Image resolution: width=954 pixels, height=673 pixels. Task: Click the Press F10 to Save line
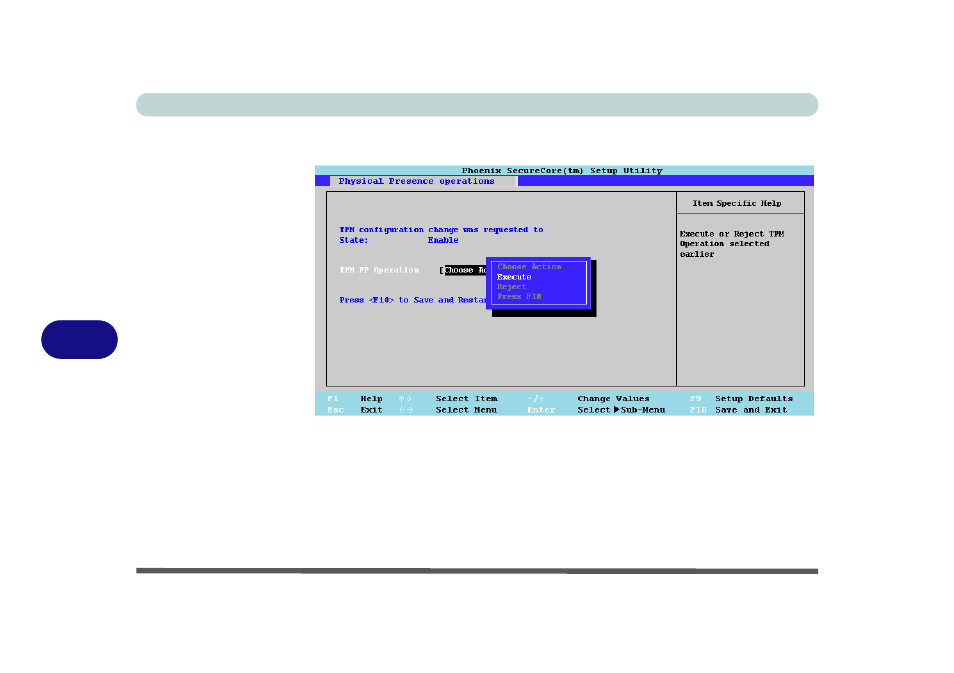click(413, 300)
